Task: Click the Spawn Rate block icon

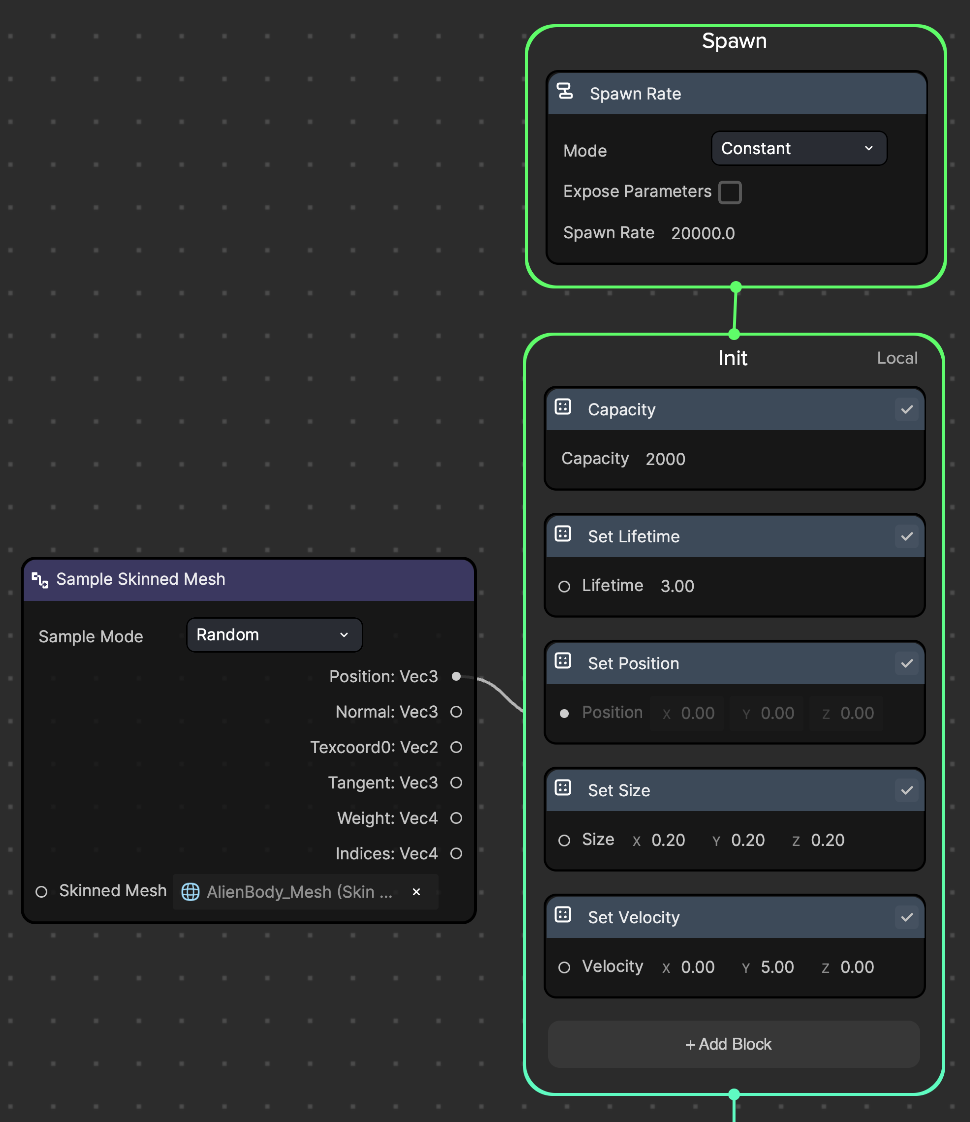Action: pos(565,93)
